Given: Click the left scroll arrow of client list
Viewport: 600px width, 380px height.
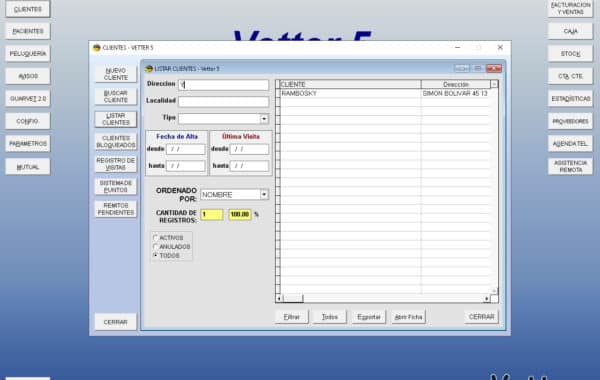Looking at the screenshot, I should (x=279, y=298).
